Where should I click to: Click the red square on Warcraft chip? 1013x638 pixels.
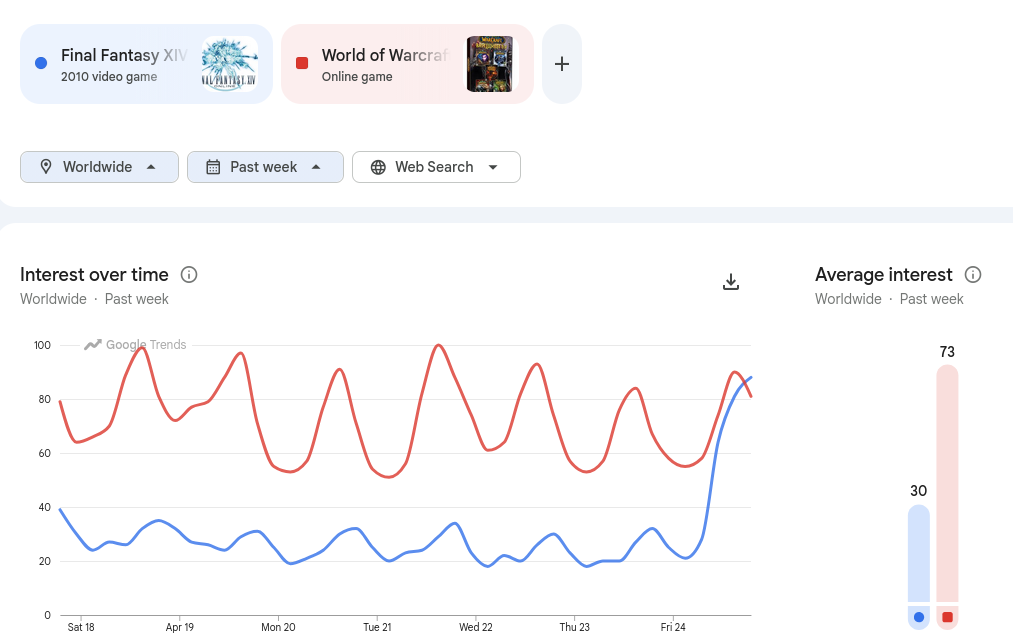[x=302, y=63]
